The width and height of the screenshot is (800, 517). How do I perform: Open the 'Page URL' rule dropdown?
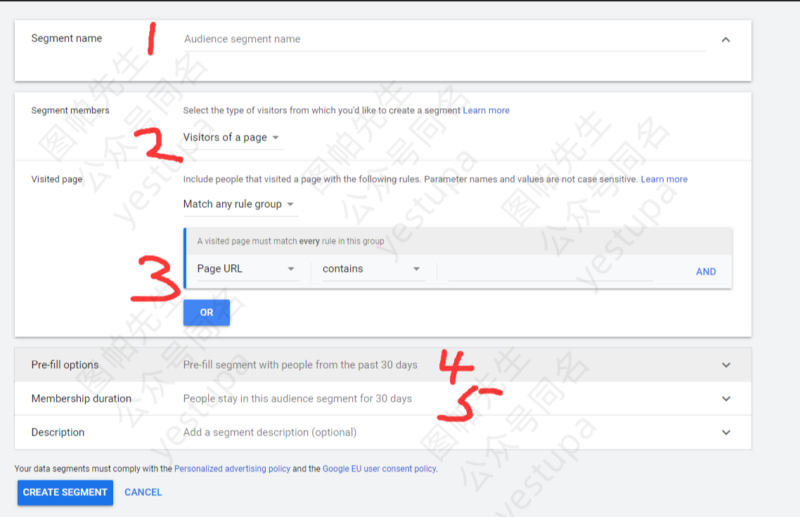pos(246,269)
